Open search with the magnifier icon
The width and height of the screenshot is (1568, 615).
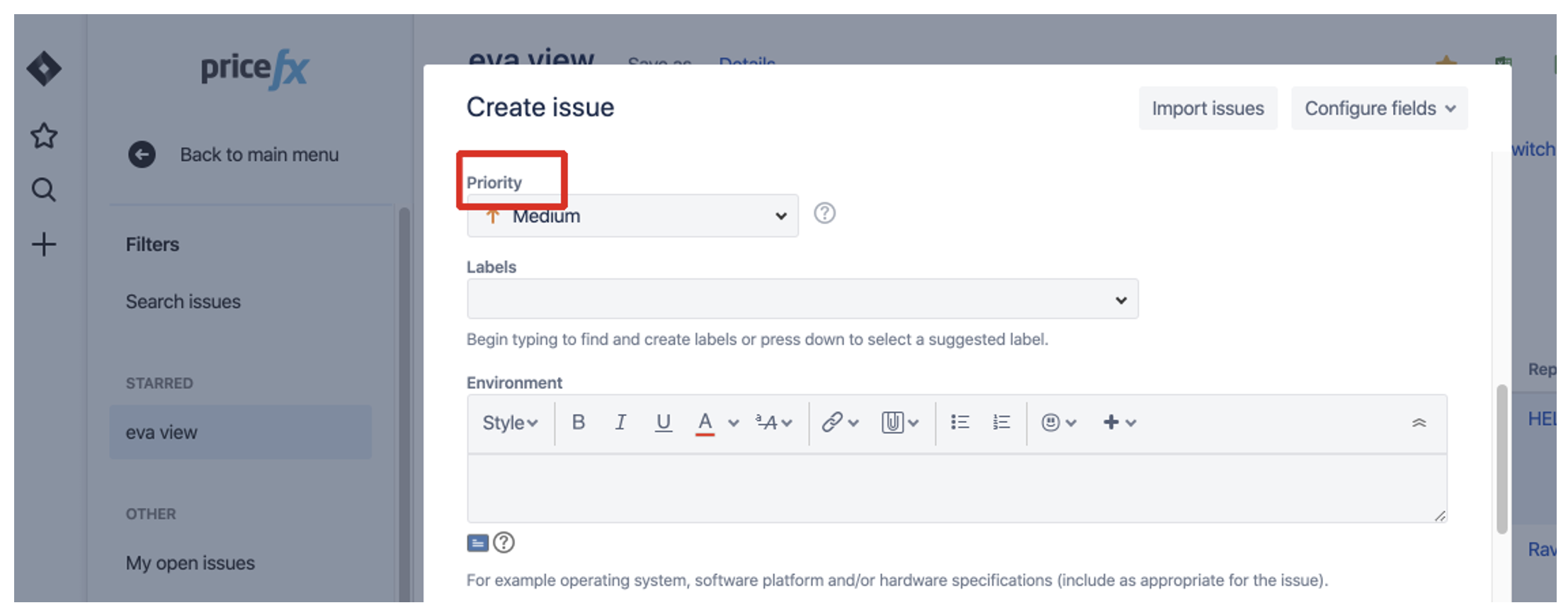(x=44, y=190)
